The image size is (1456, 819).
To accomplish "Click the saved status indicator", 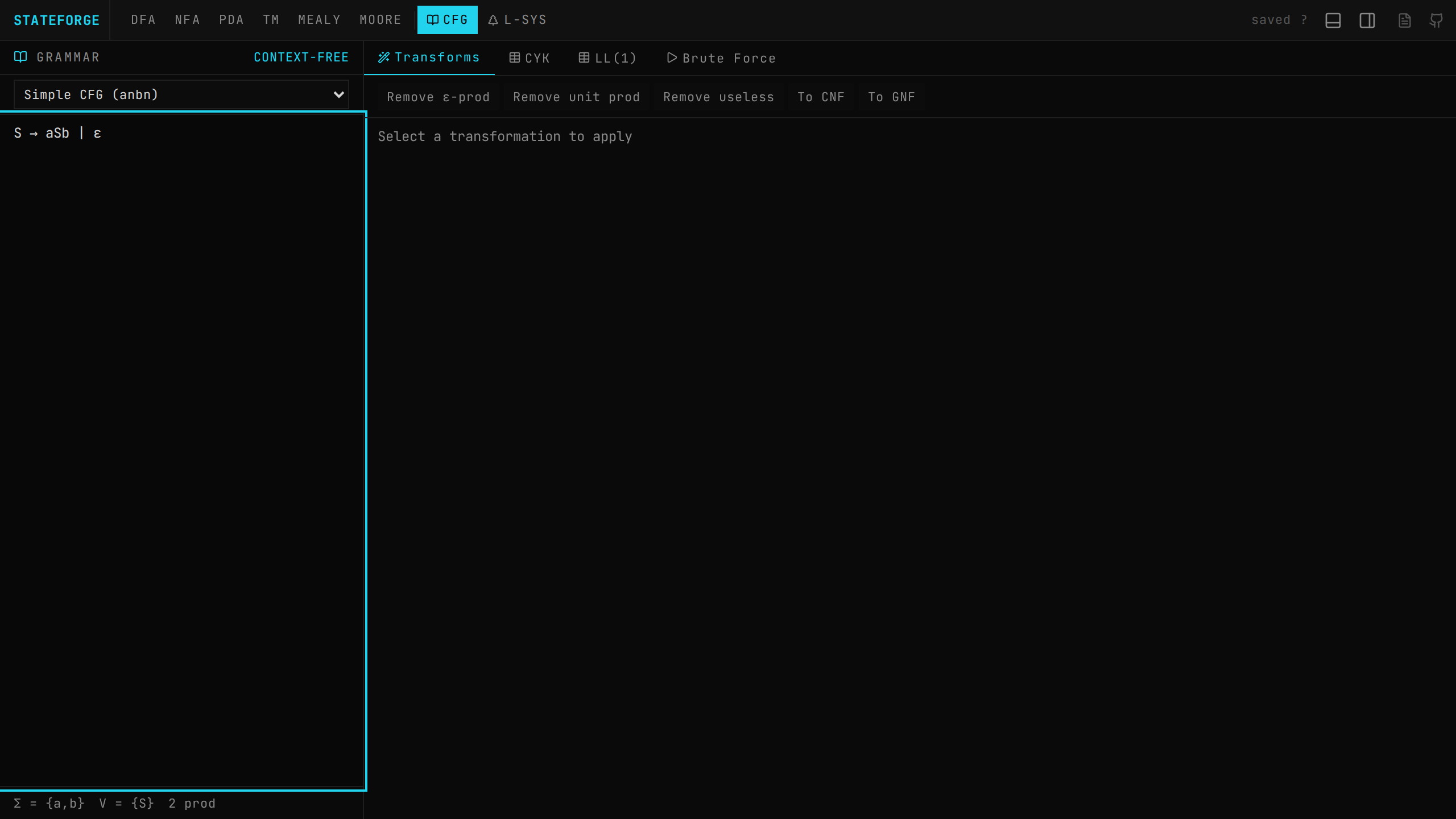I will click(x=1271, y=19).
